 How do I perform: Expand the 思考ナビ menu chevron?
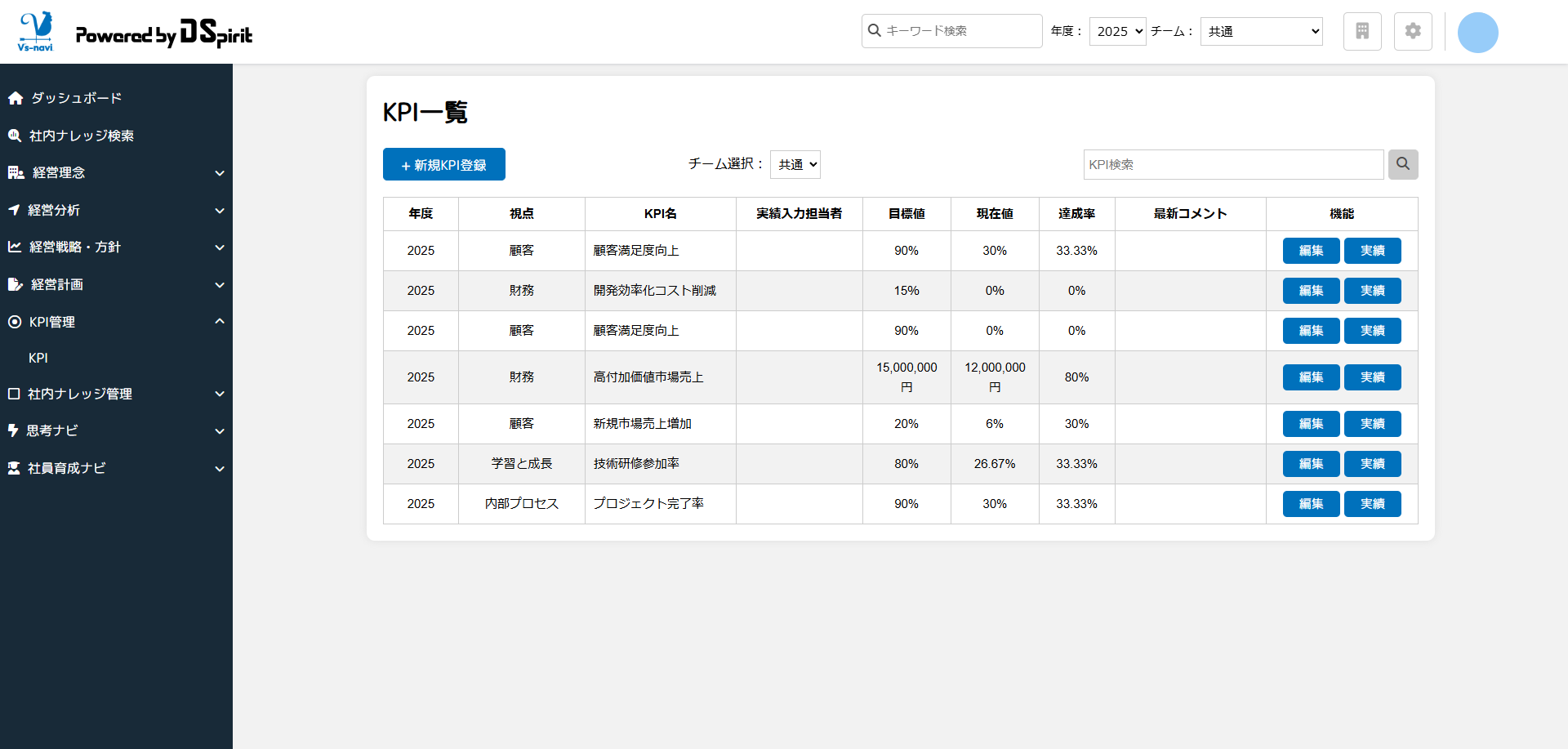(x=220, y=431)
